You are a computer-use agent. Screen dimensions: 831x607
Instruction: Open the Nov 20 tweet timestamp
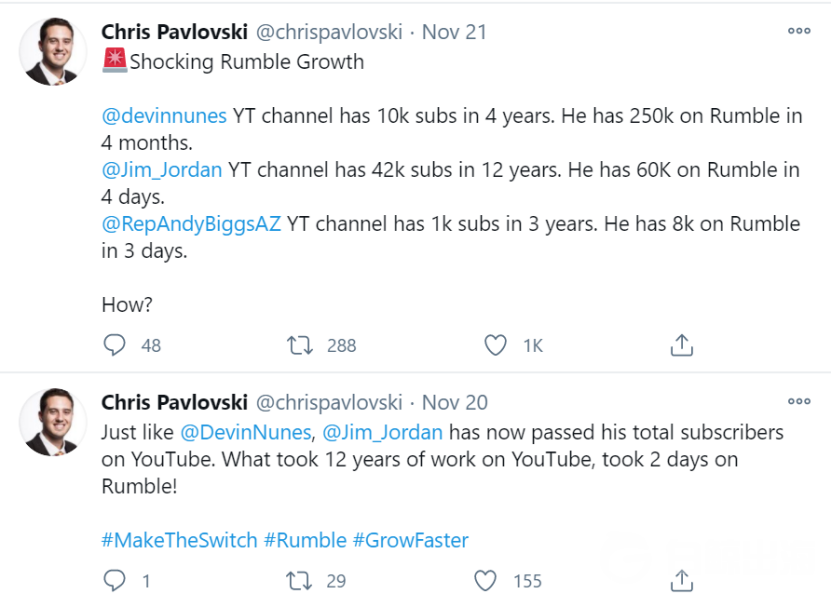point(455,403)
